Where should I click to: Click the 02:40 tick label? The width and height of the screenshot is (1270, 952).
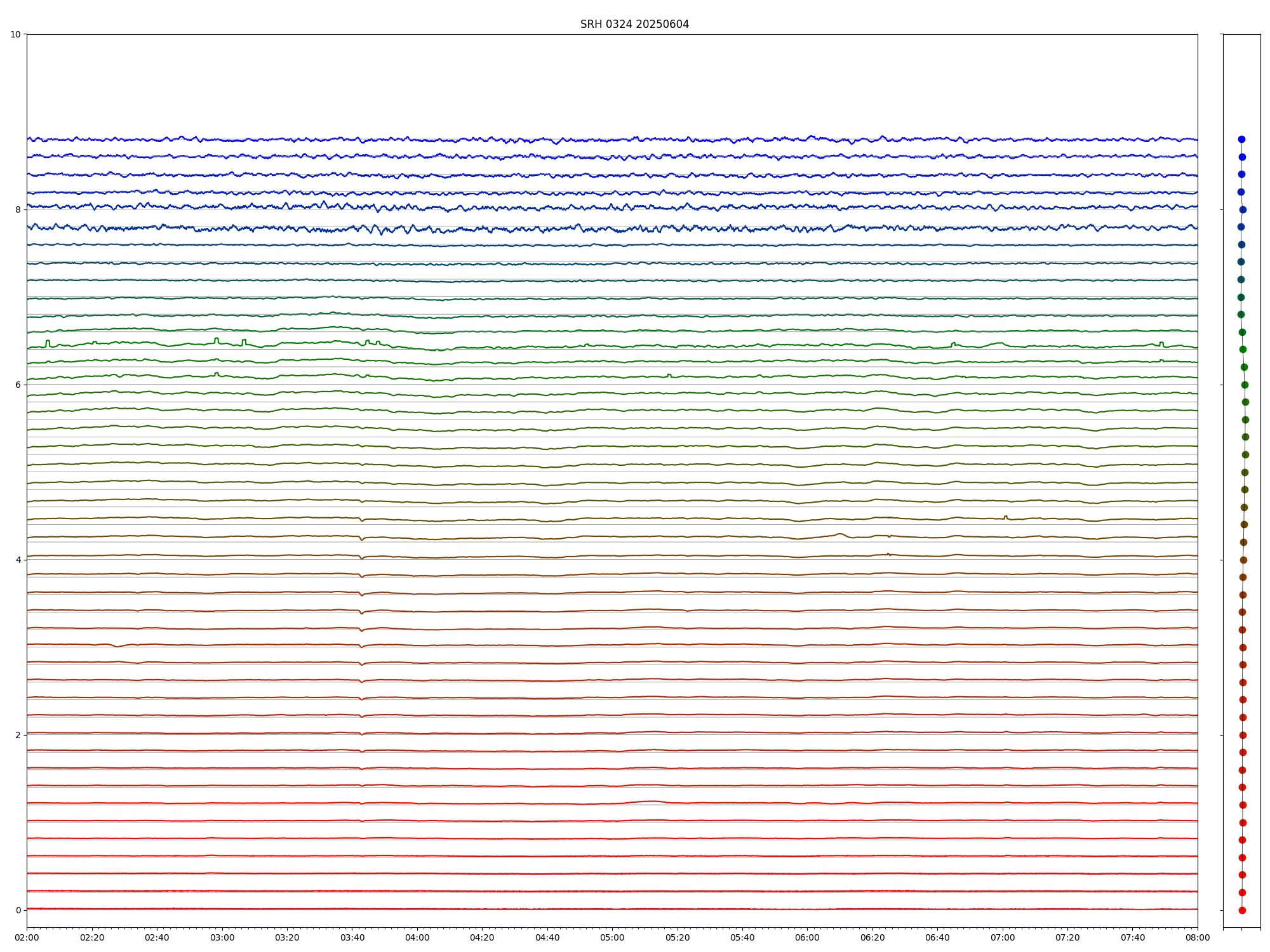pyautogui.click(x=157, y=937)
